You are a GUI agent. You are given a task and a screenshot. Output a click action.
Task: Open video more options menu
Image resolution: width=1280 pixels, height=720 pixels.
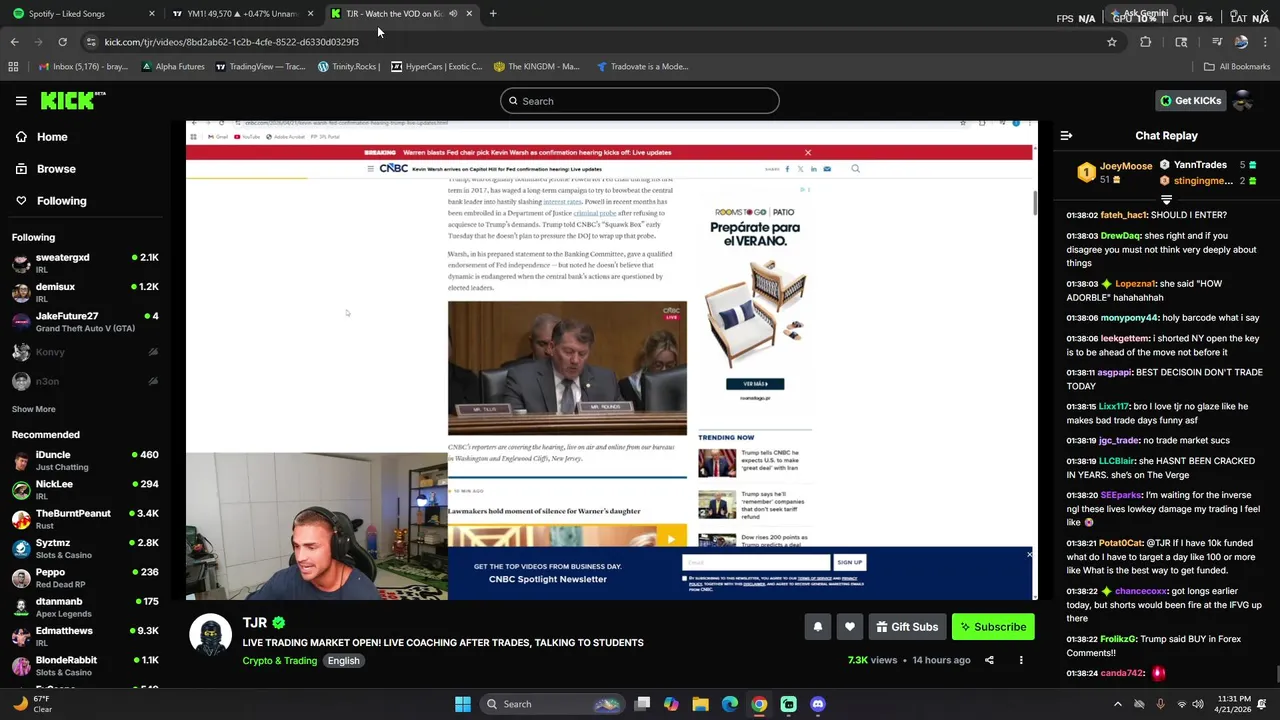(x=1021, y=660)
